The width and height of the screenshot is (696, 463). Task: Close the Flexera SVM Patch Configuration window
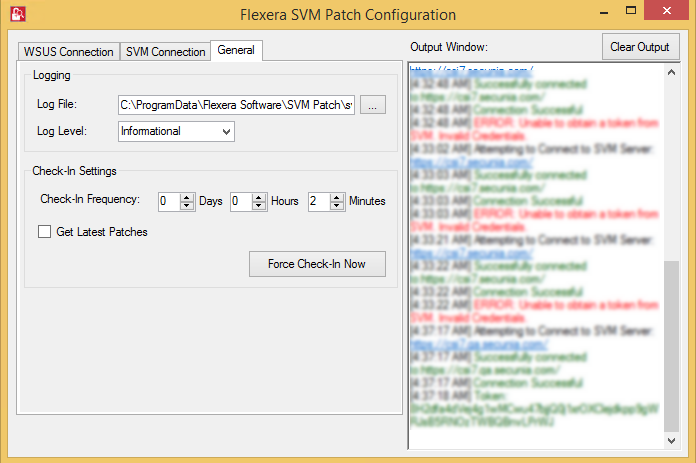667,10
